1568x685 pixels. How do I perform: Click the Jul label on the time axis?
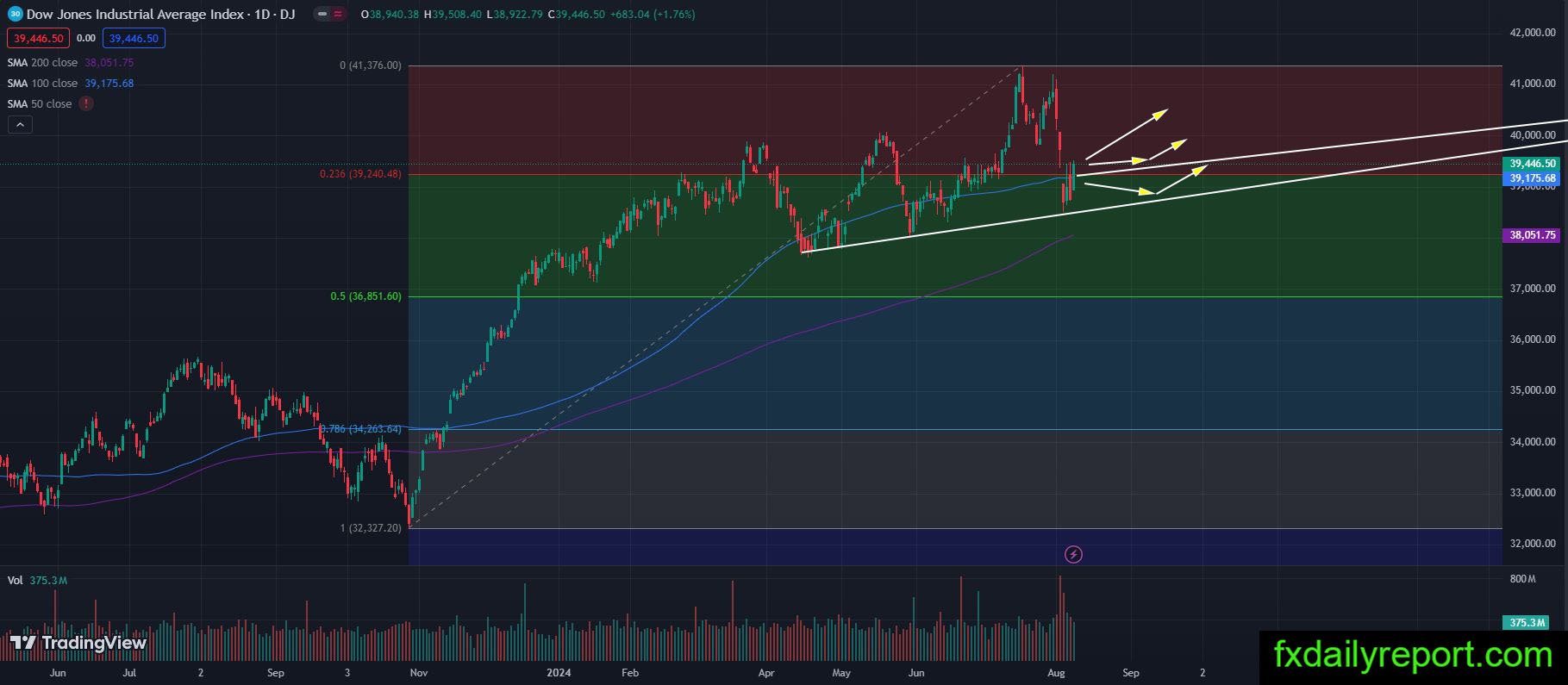coord(129,673)
